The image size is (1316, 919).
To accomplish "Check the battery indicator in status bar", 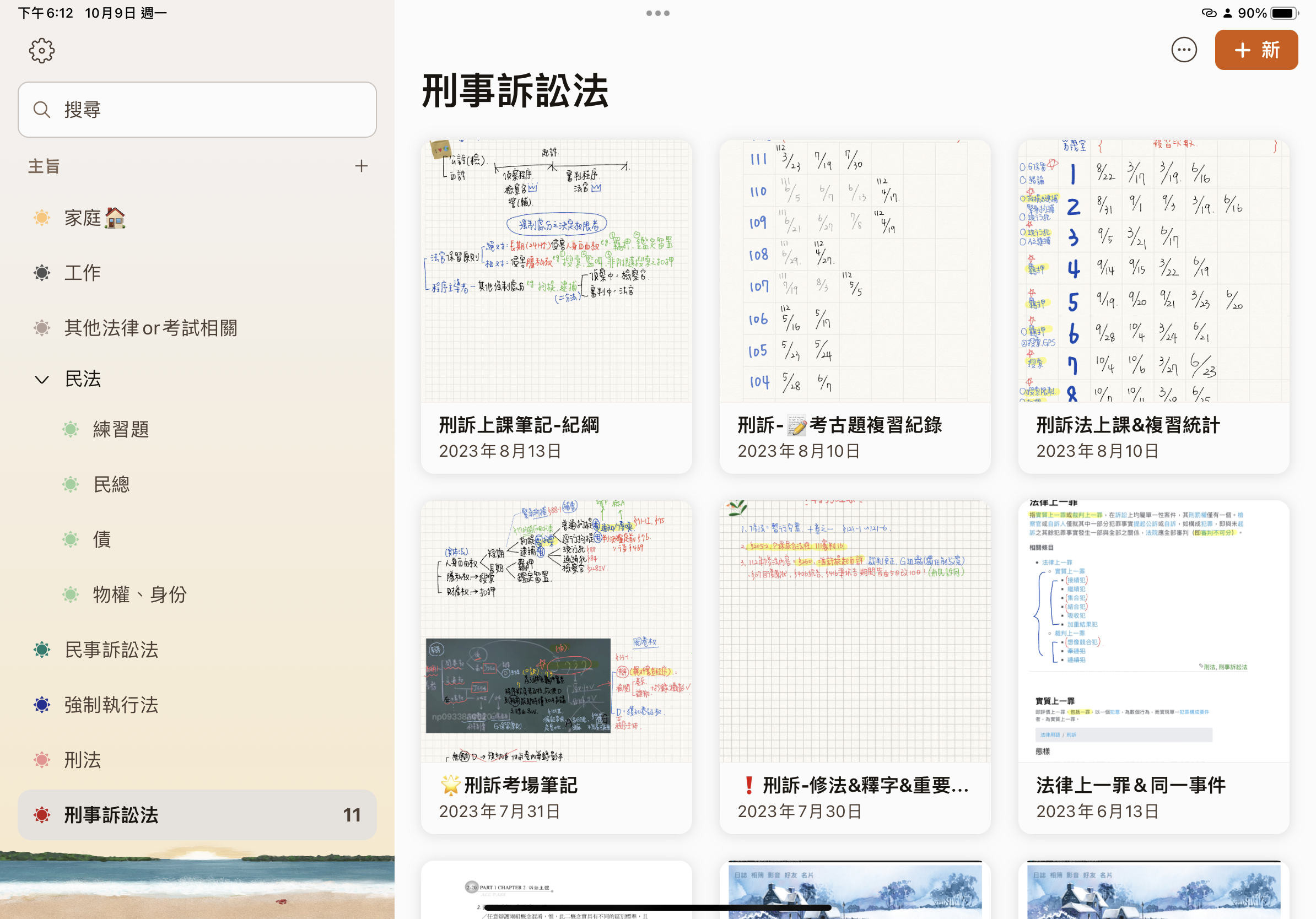I will tap(1285, 13).
